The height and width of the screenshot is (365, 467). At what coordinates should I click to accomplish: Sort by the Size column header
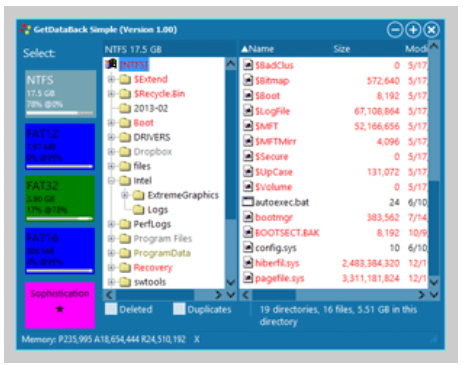tap(342, 49)
